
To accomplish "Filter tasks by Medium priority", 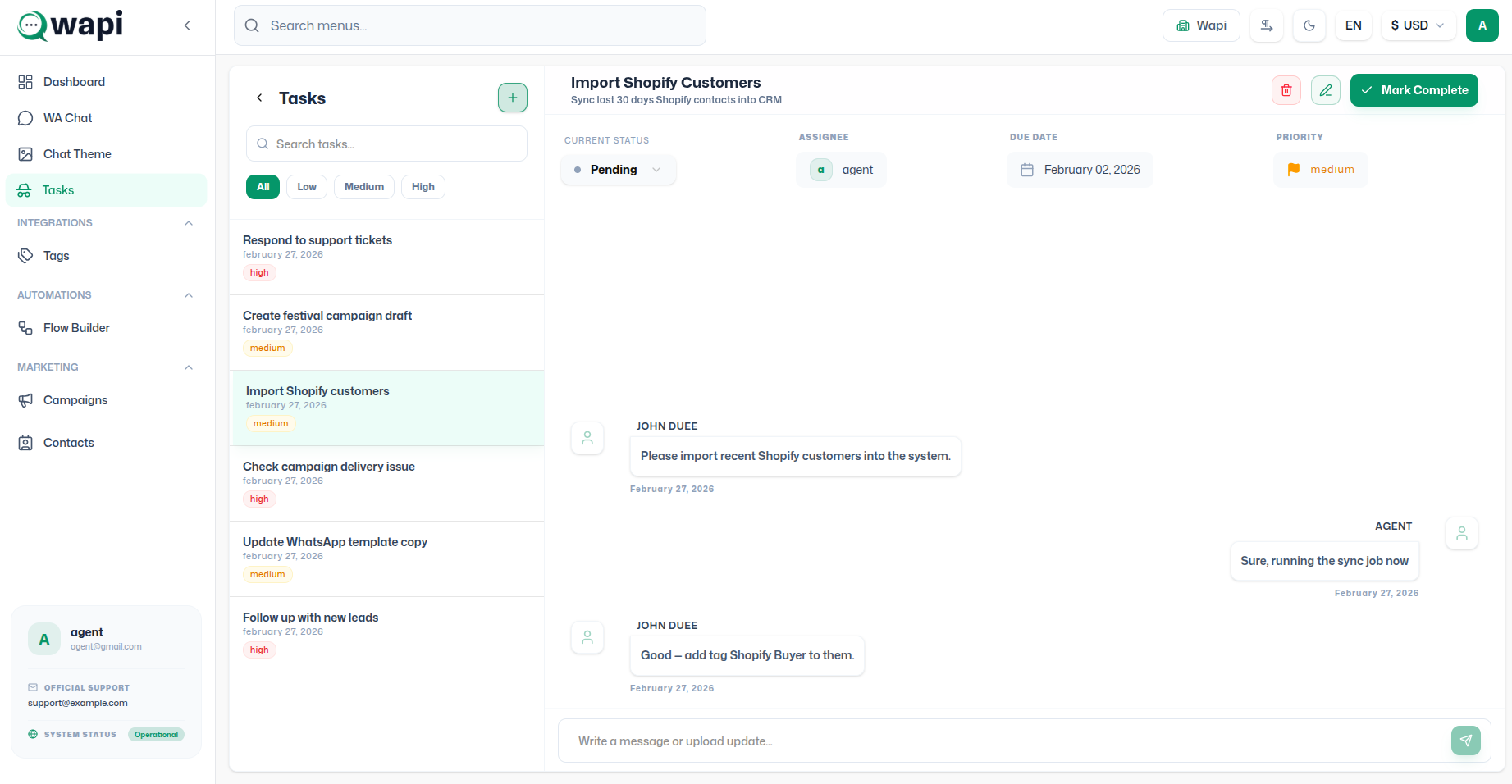I will pos(364,187).
